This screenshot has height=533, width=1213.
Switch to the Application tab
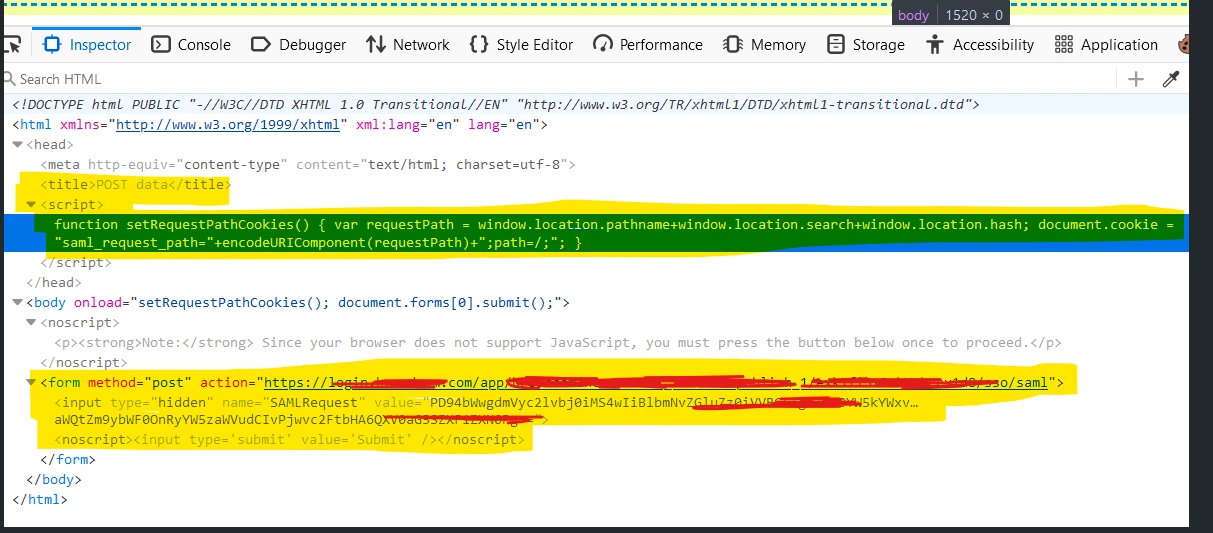pos(1106,45)
